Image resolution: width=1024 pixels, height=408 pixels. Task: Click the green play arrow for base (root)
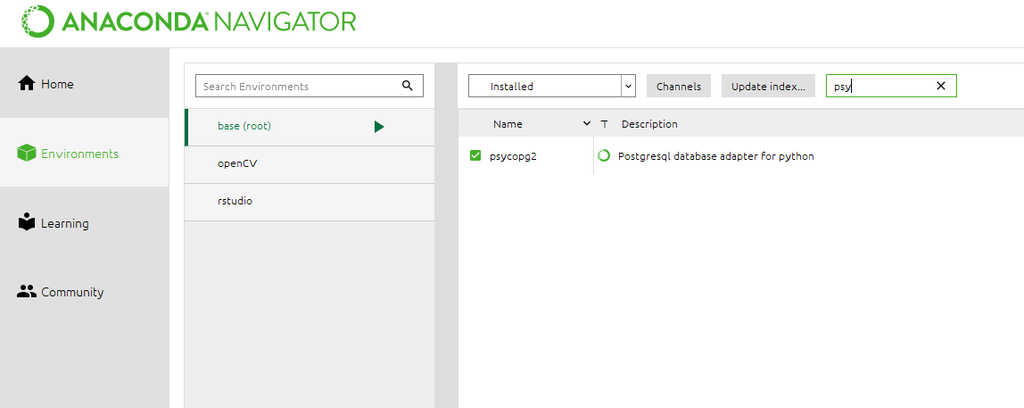click(x=379, y=127)
